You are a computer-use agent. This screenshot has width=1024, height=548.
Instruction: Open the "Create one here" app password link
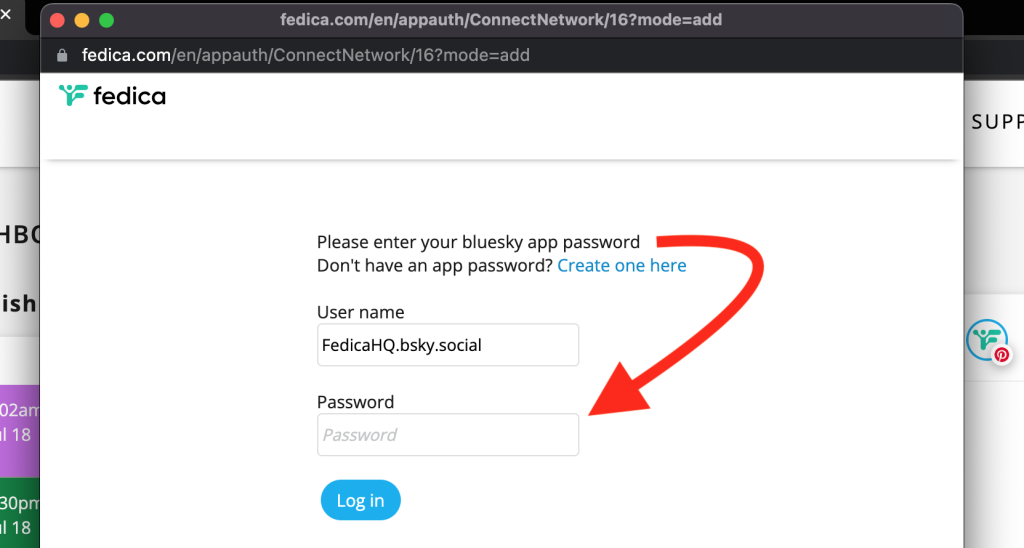[622, 266]
